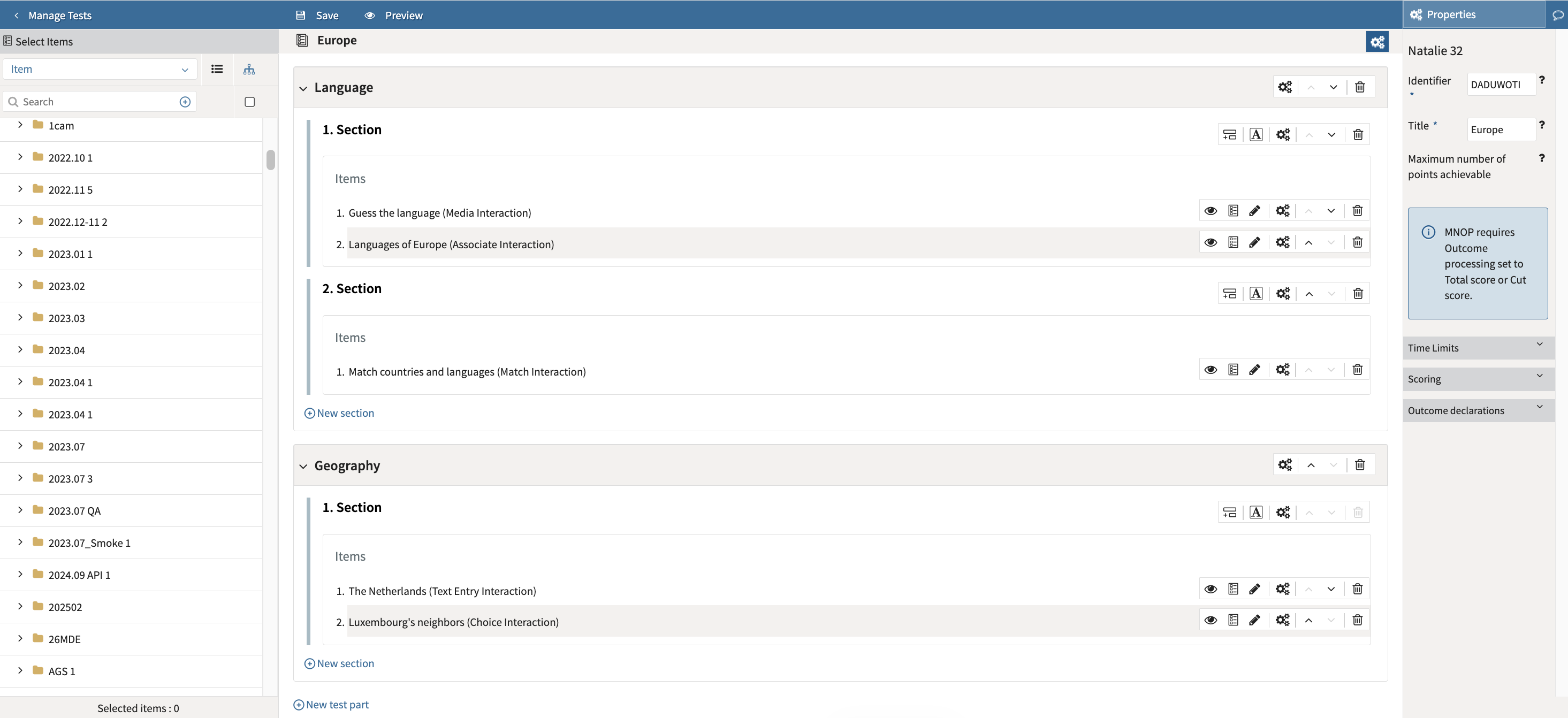Open the Properties tab

point(1474,14)
